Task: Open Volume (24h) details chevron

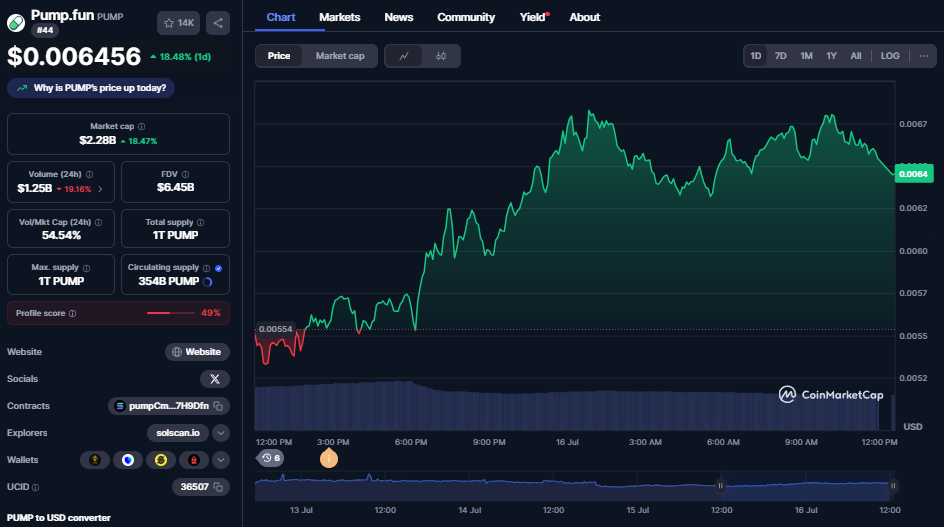Action: [101, 189]
